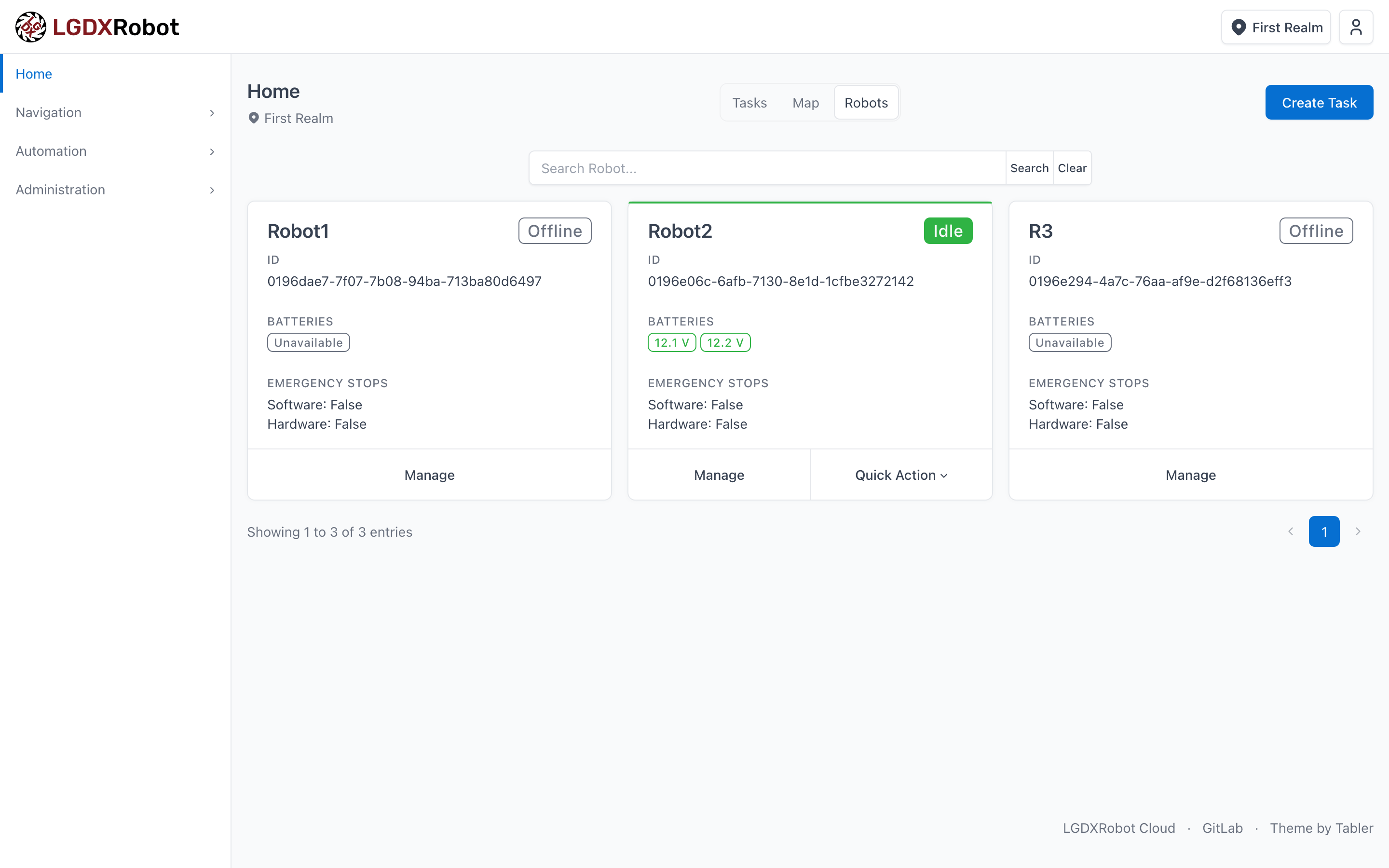
Task: Click ID 0196e294-4a7c-76aa-af9e-d2f68136eff3
Action: point(1160,281)
